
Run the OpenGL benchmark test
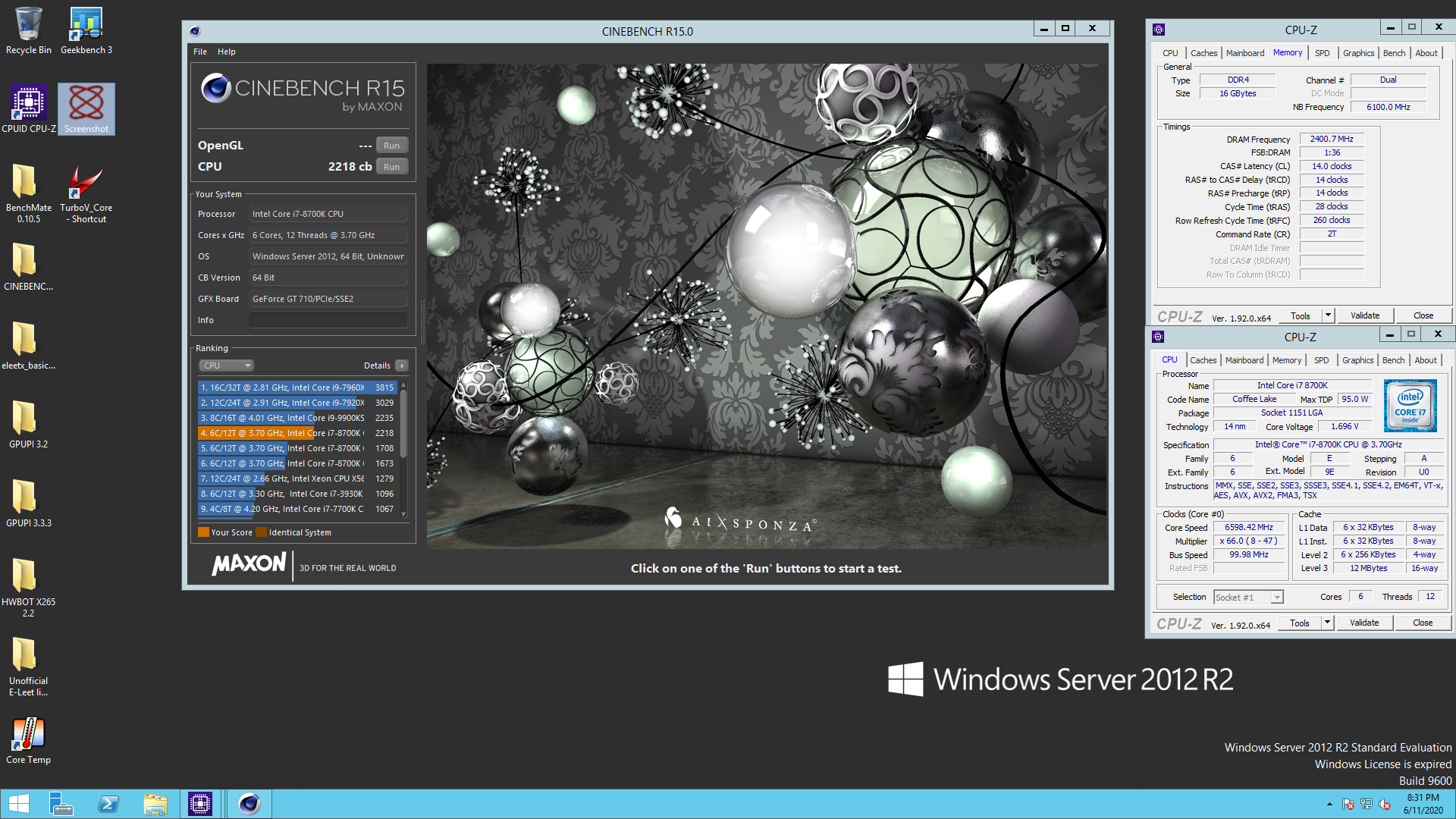(391, 146)
